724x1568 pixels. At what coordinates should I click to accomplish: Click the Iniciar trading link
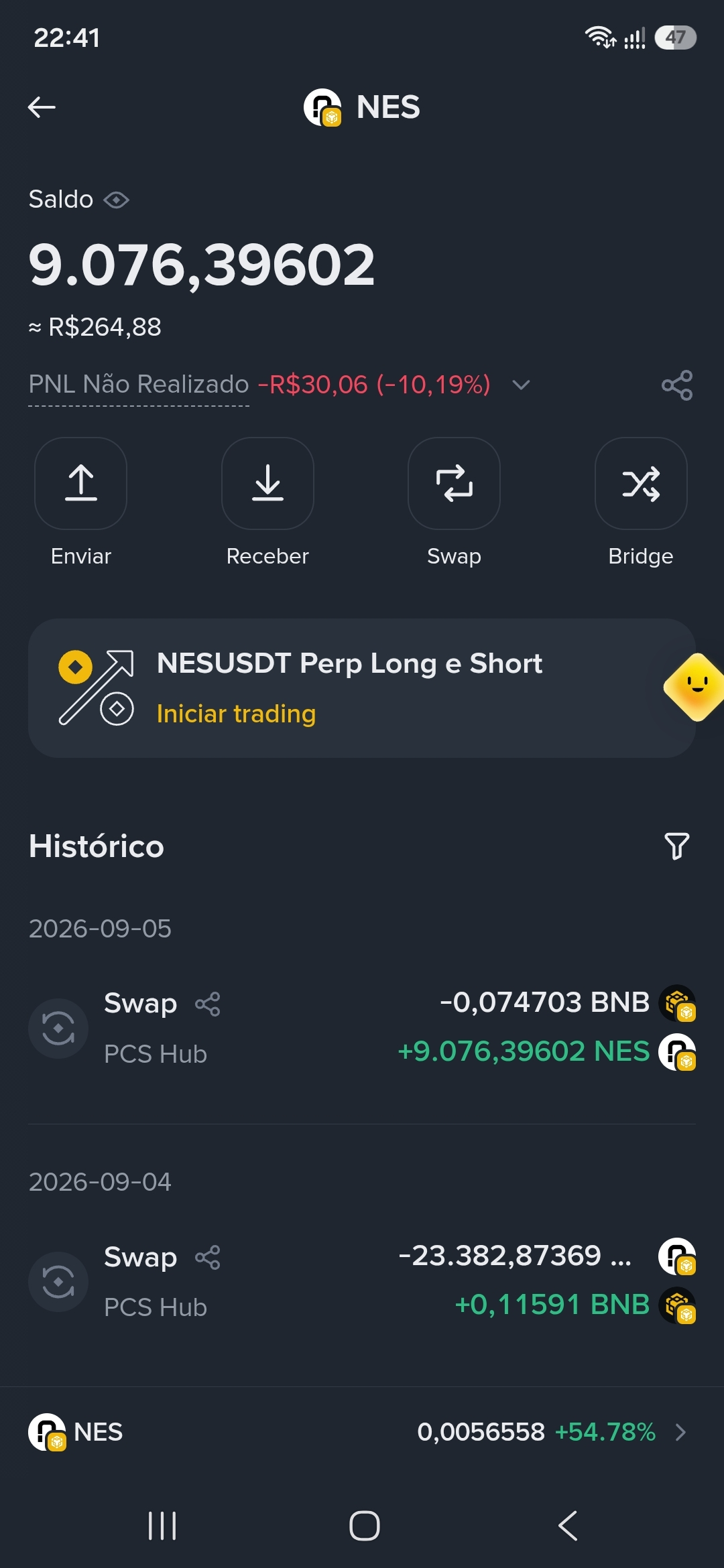click(236, 714)
